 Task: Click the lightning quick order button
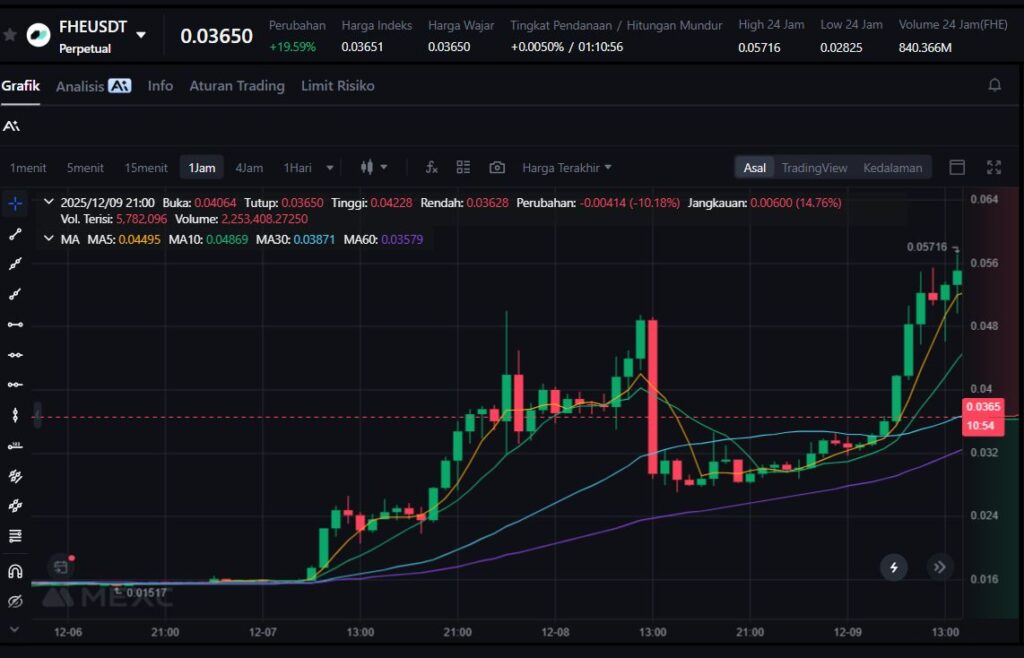tap(894, 568)
